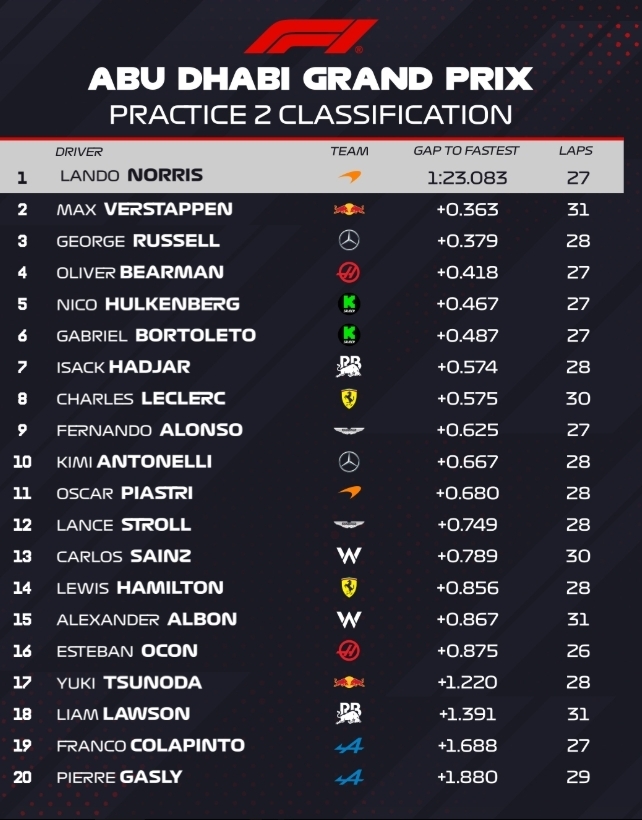Click the Kick Sauber logo beside Nico Hulkenberg
Viewport: 642px width, 820px height.
349,304
